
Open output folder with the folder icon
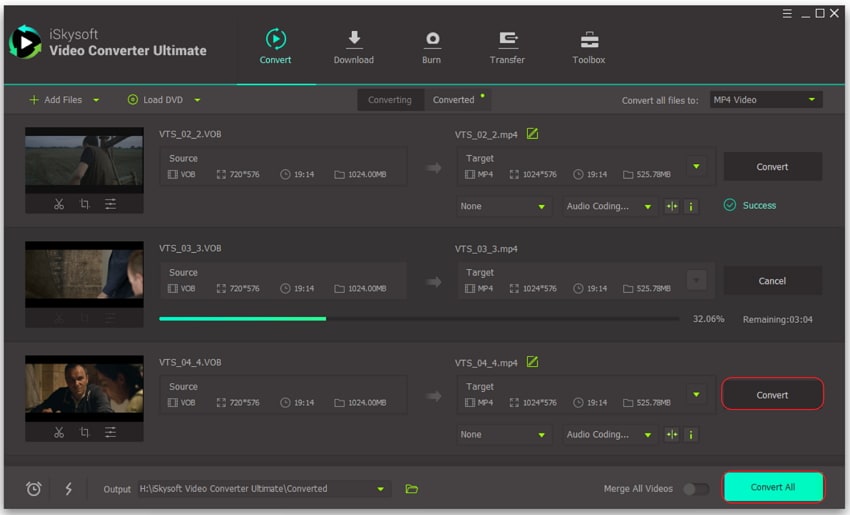coord(411,488)
